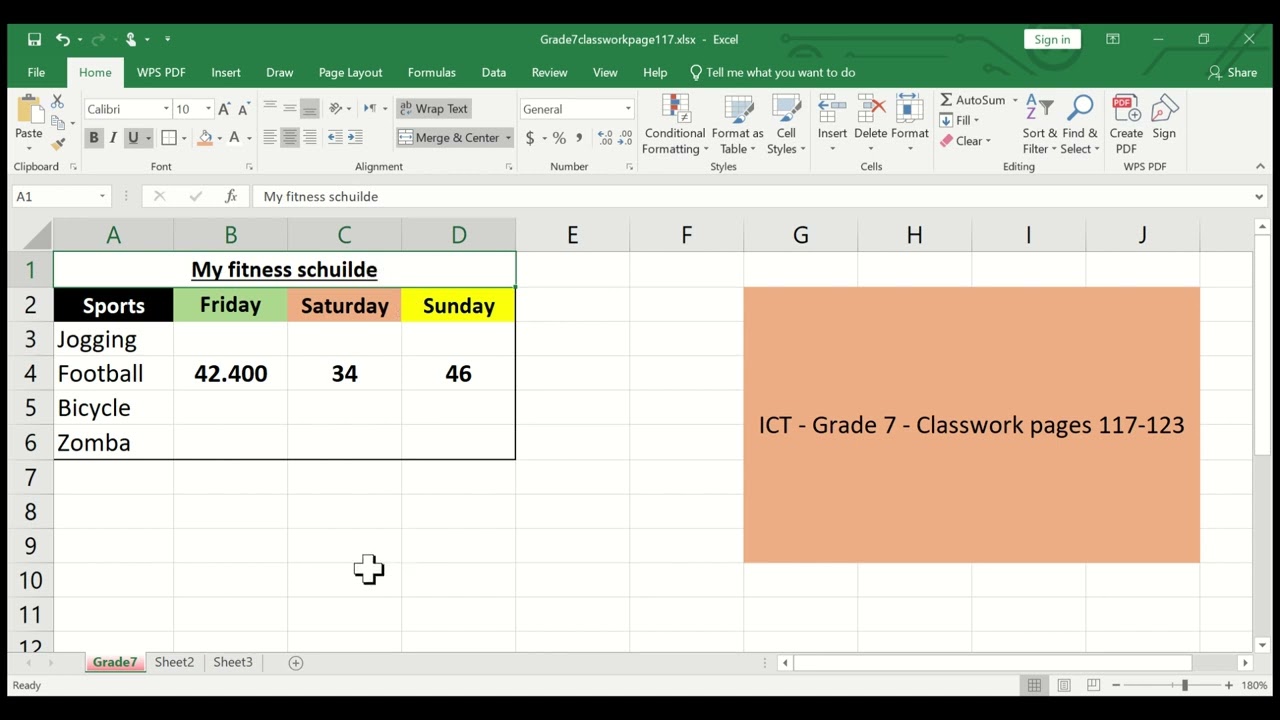Open Find & Select magnifier
Viewport: 1280px width, 720px height.
coord(1080,125)
